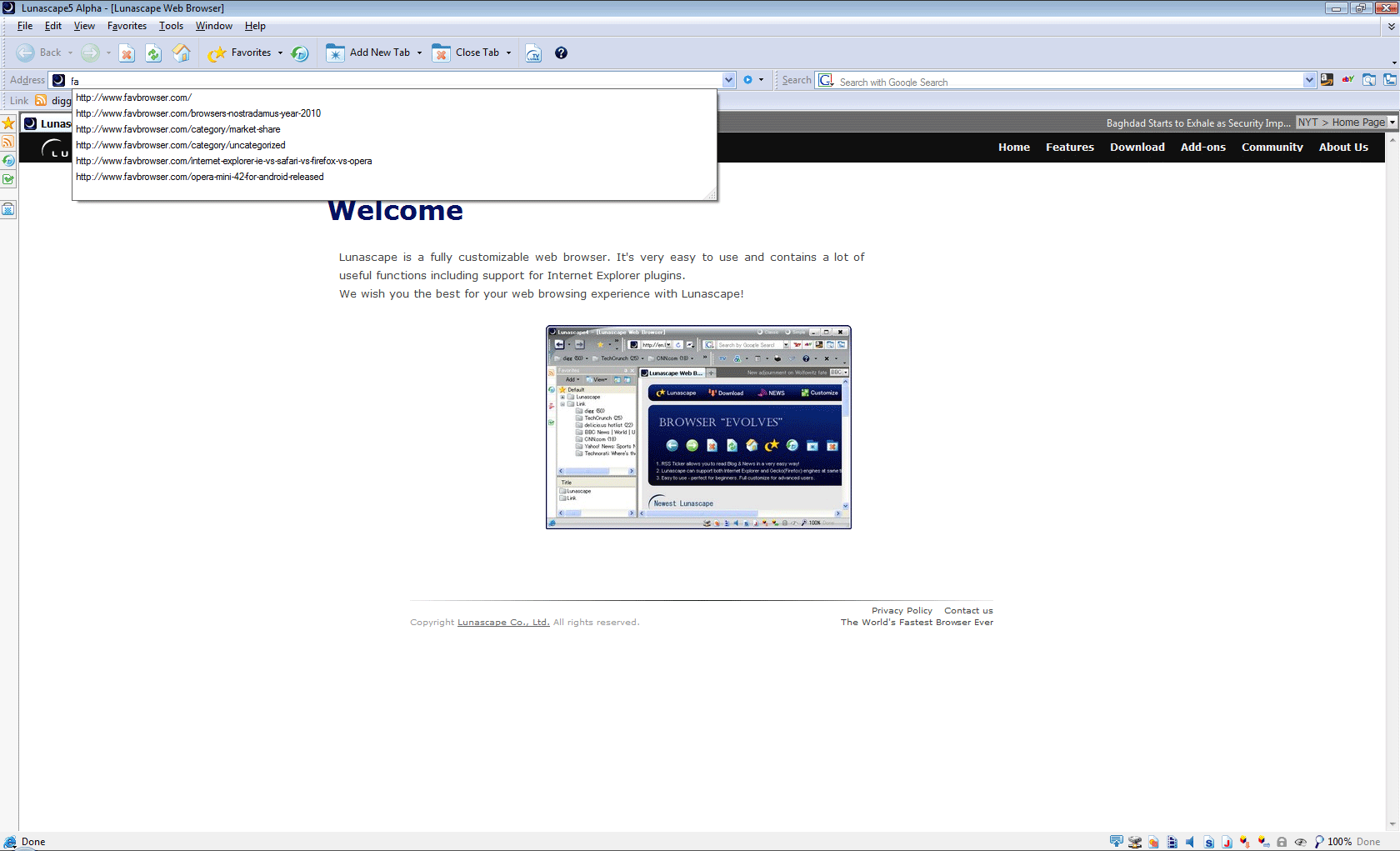Toggle the sound speaker icon in status bar
Screen dimensions: 1400x851
point(1190,842)
